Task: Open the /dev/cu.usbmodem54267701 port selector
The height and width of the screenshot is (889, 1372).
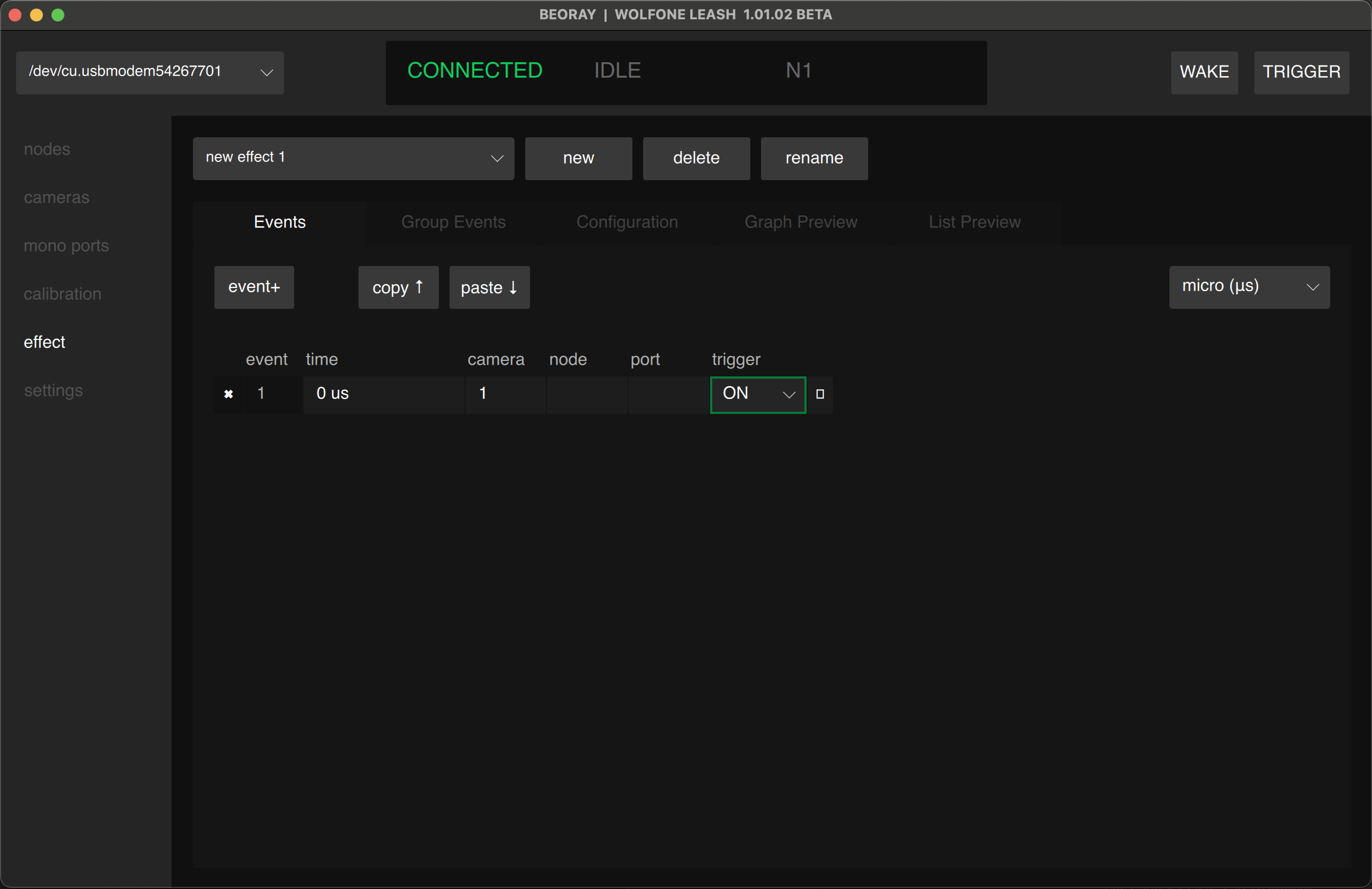Action: click(x=150, y=73)
